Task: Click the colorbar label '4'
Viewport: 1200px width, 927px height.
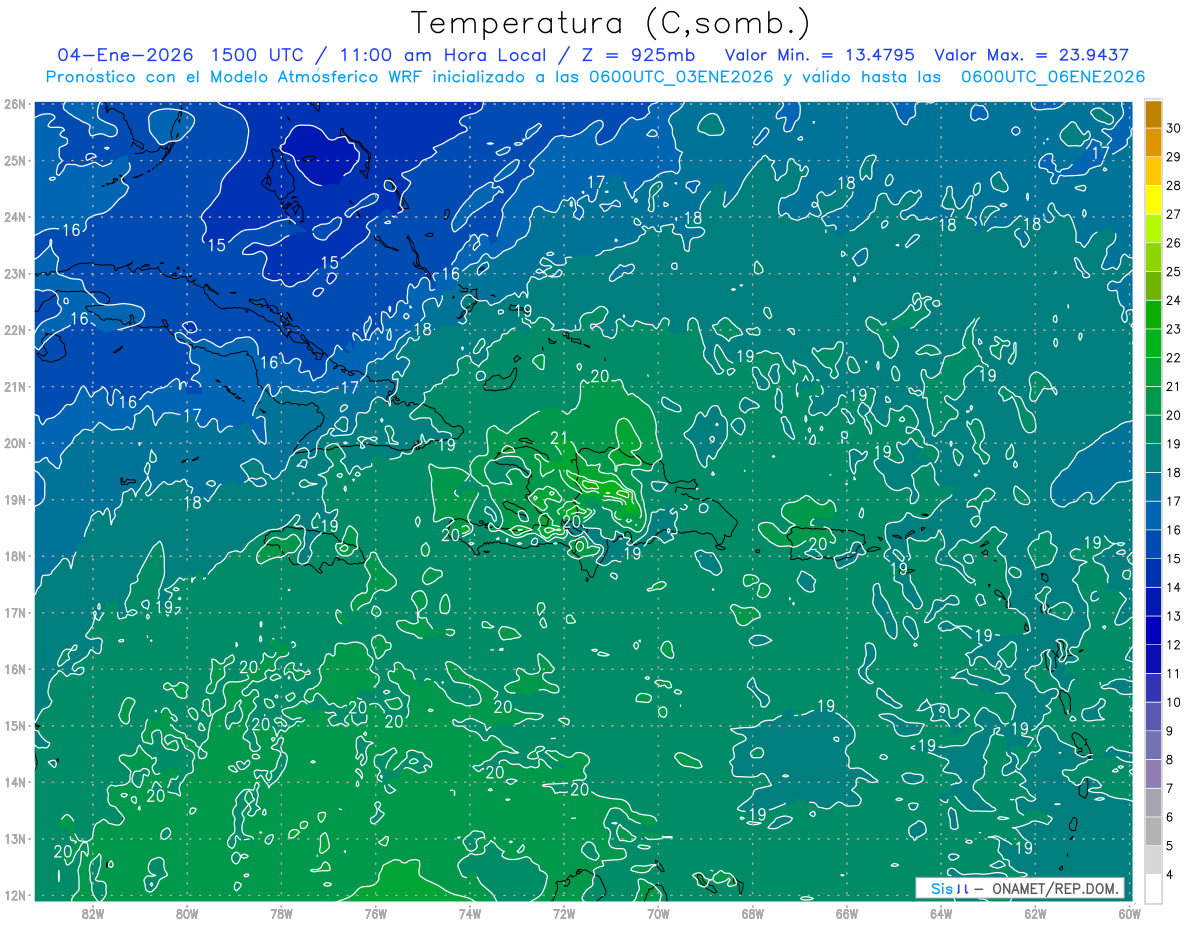Action: 1170,875
